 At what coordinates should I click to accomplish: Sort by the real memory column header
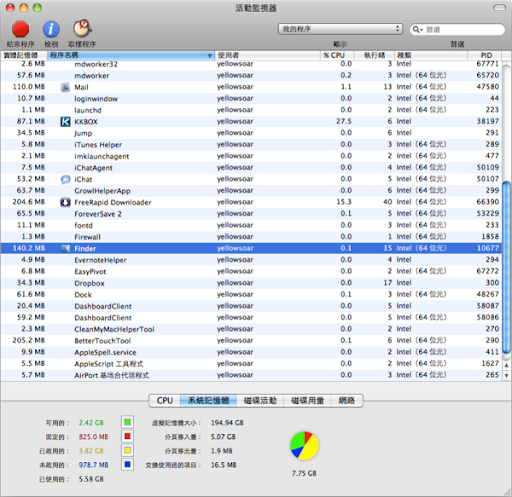[x=24, y=55]
